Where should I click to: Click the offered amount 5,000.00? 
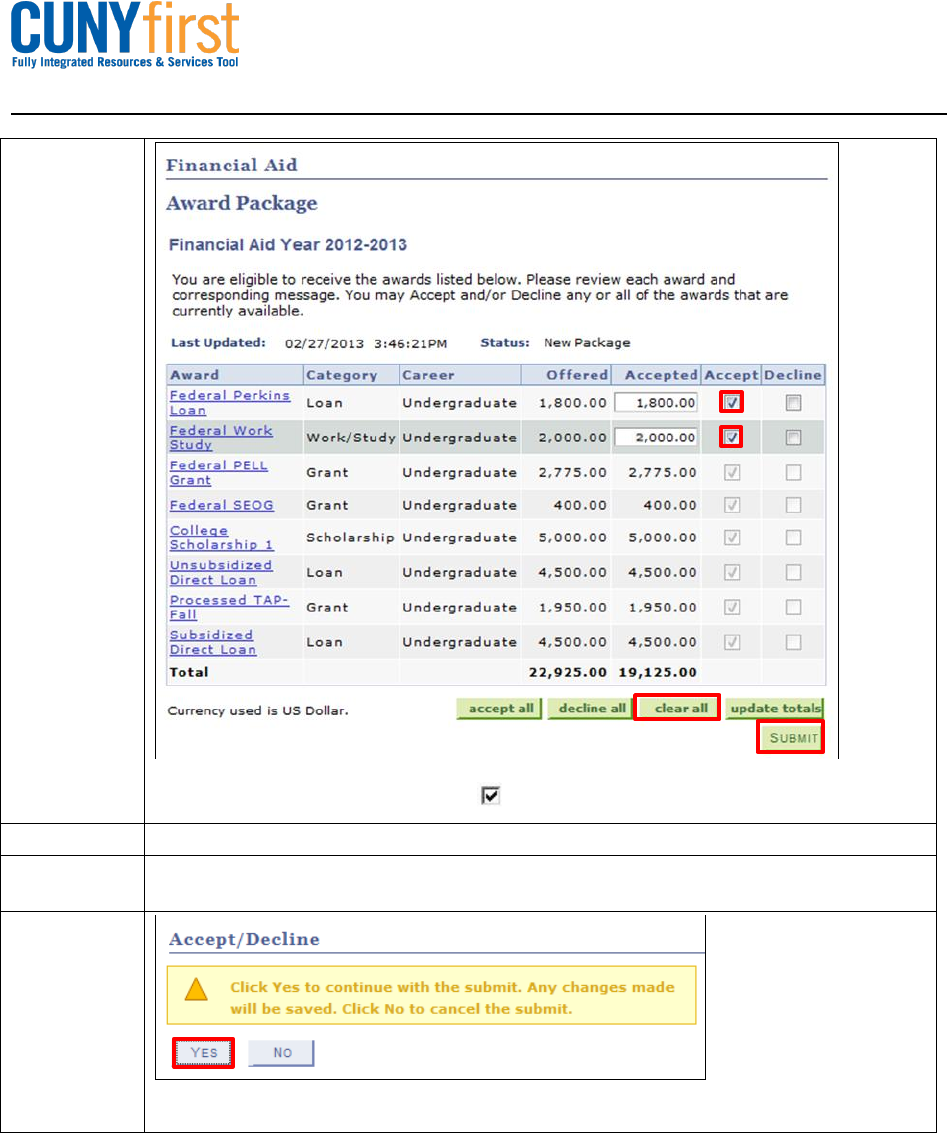pos(572,538)
